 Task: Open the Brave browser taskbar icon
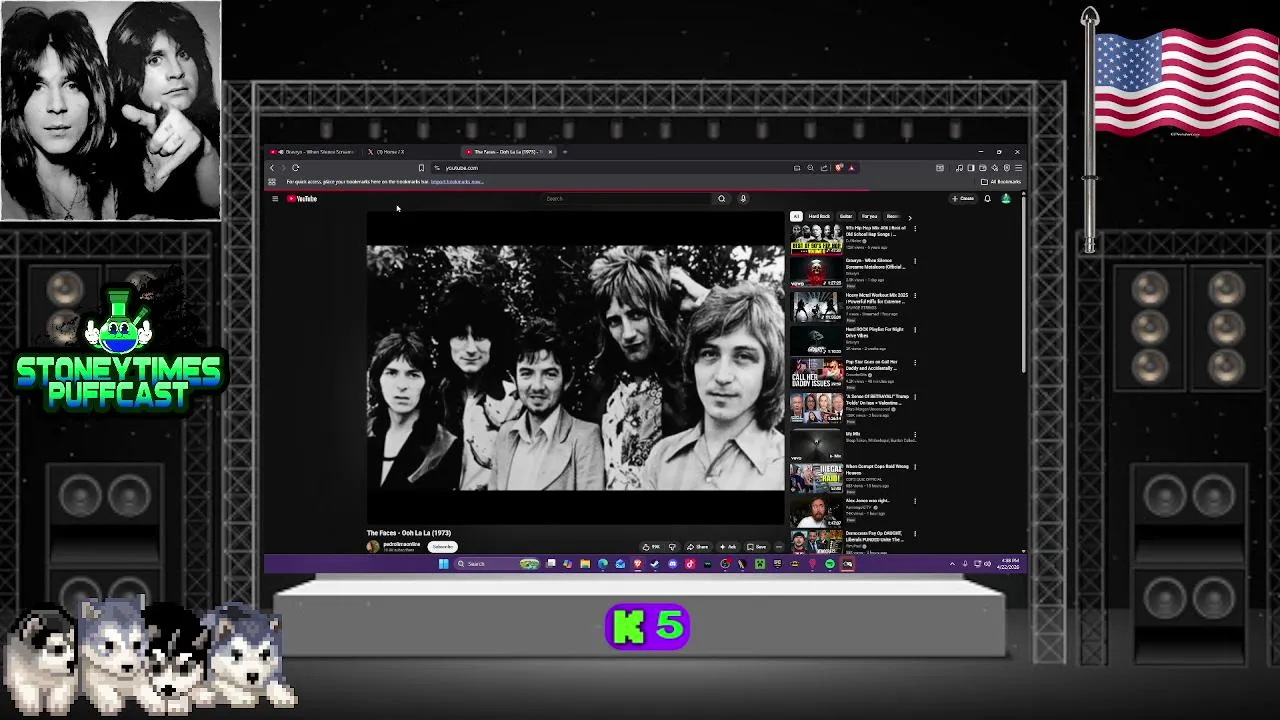point(637,564)
